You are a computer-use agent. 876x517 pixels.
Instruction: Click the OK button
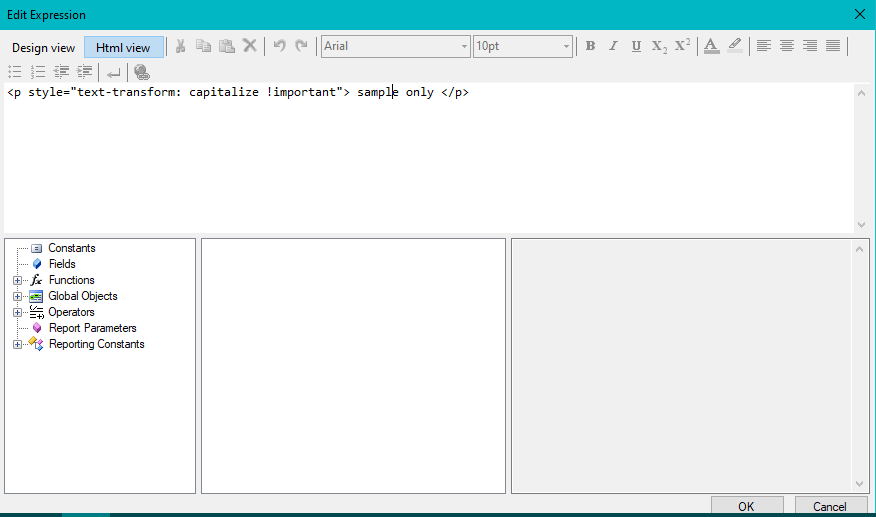click(747, 506)
